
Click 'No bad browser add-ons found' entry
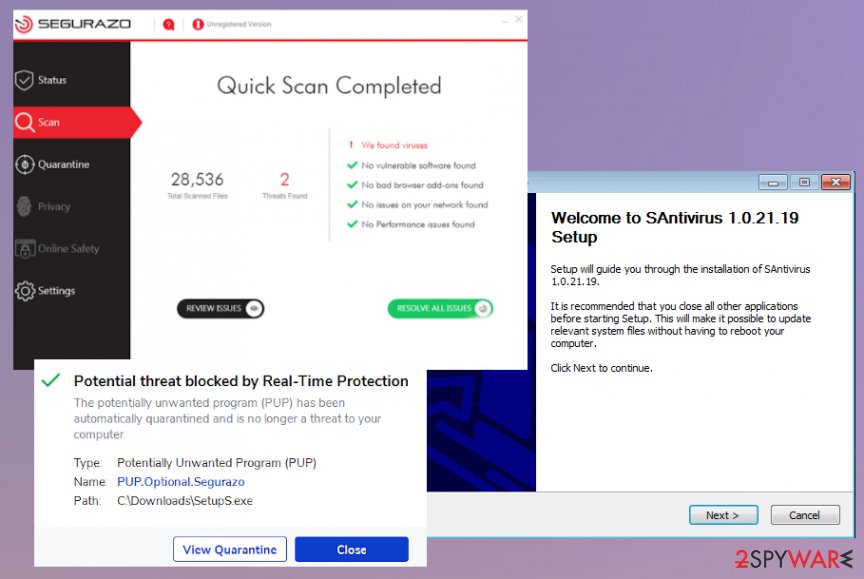(422, 185)
